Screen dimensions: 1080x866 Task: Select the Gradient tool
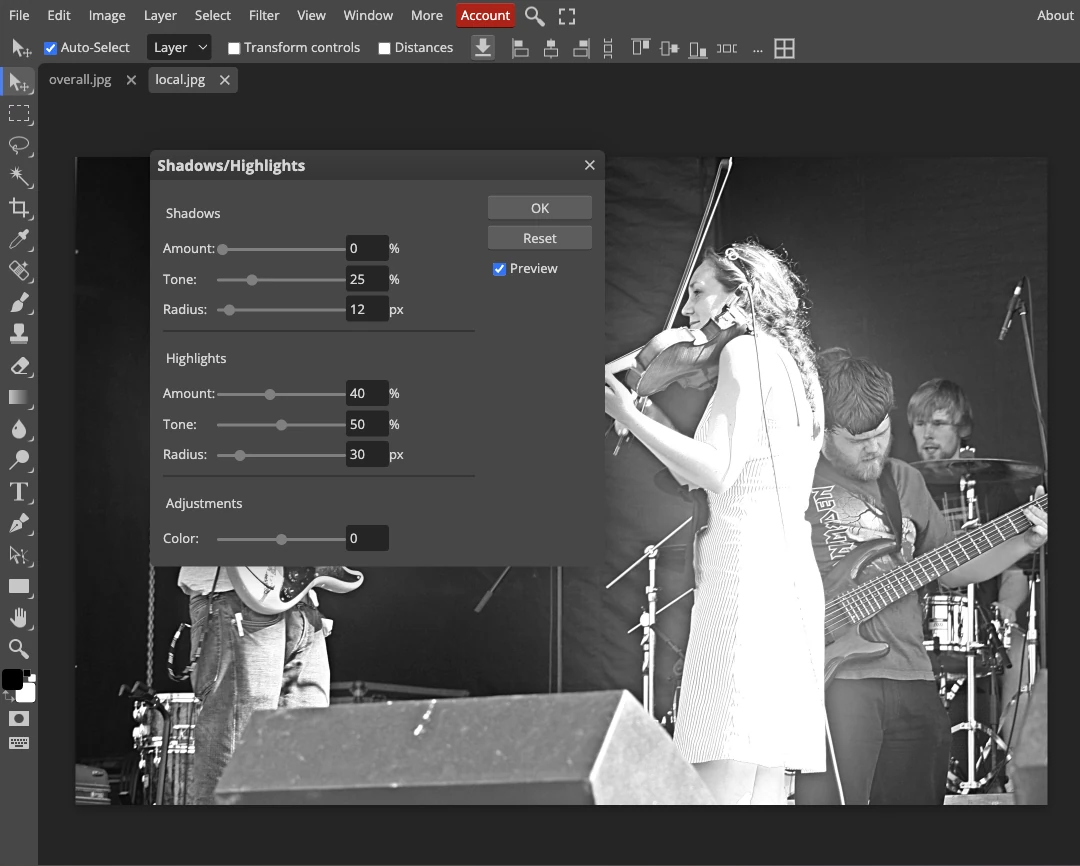click(x=19, y=398)
